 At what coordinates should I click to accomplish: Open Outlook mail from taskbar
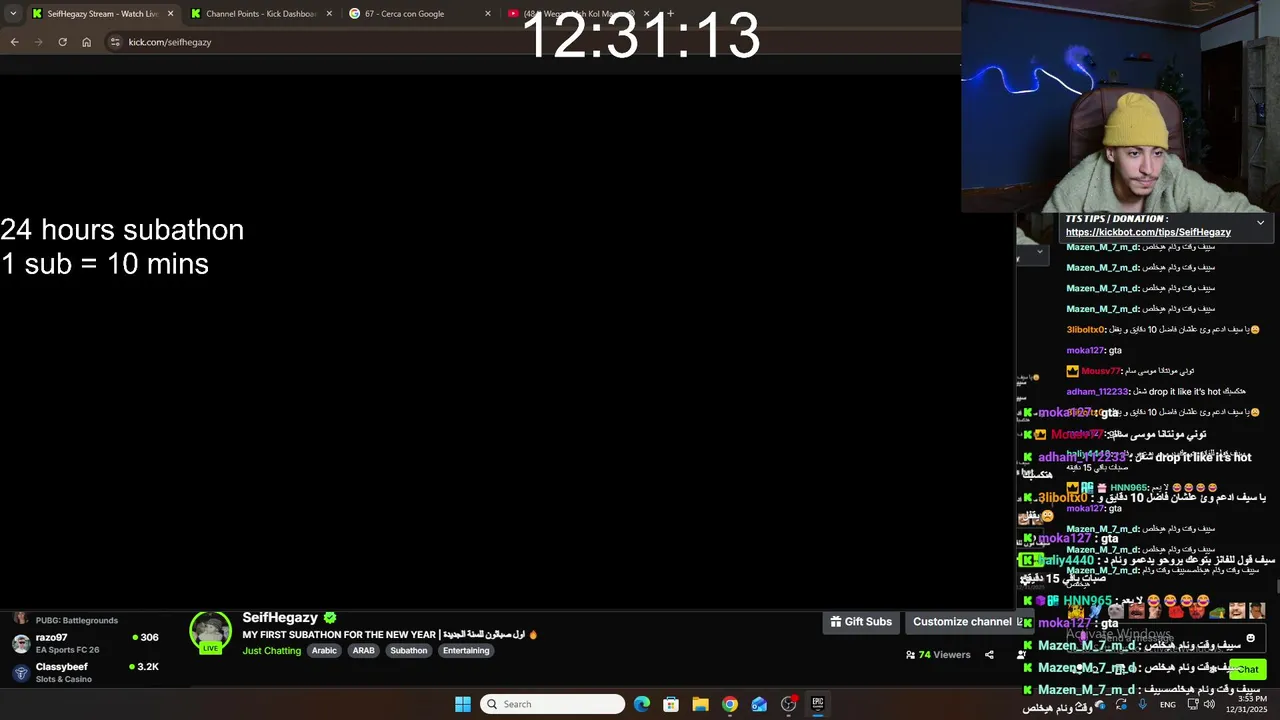pos(759,704)
